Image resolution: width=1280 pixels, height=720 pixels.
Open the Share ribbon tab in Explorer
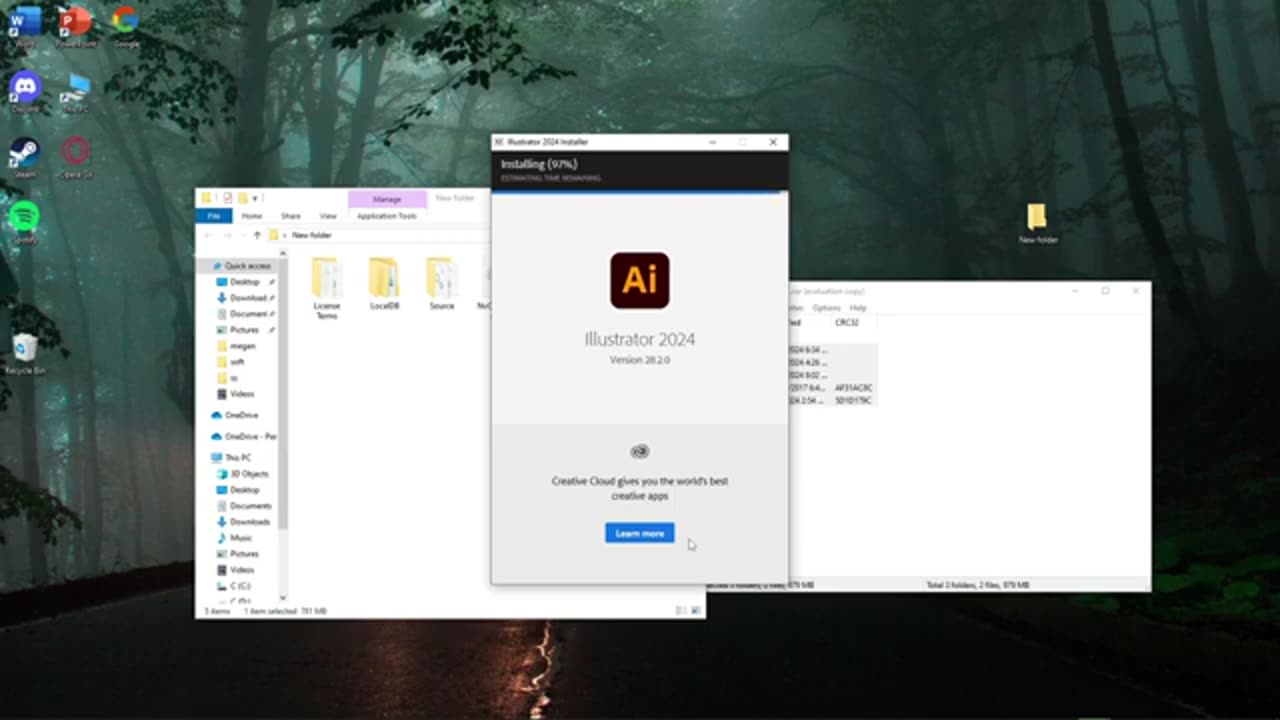coord(291,216)
